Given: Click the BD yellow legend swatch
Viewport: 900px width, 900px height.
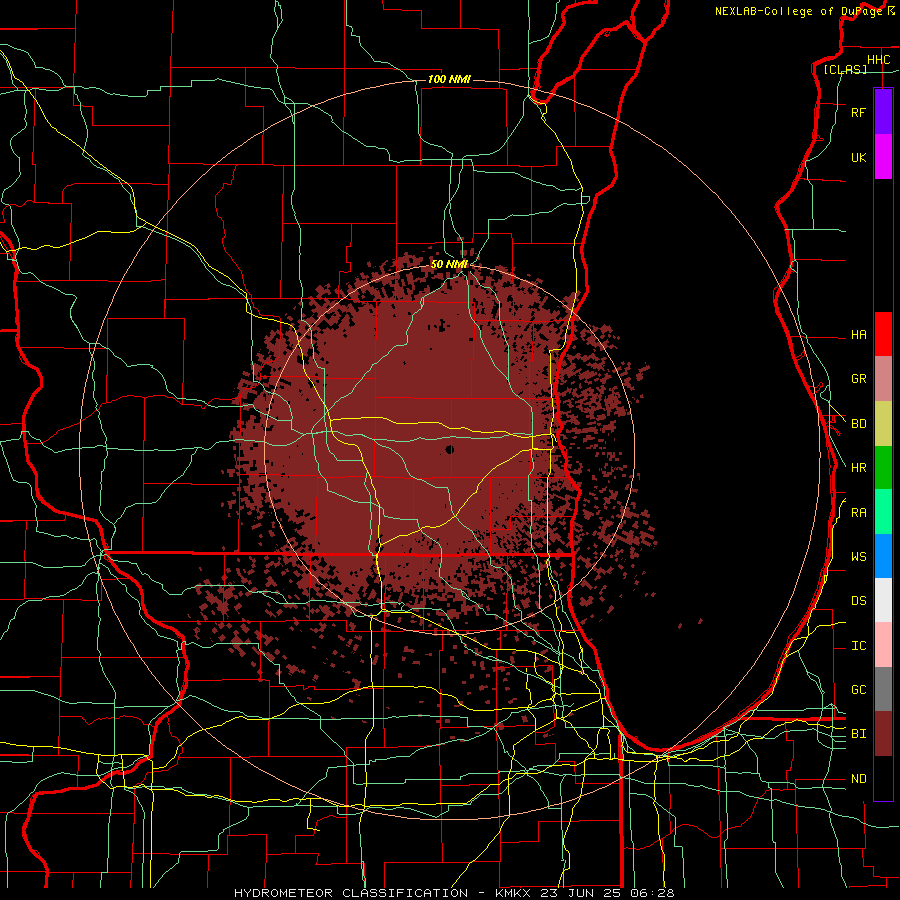Looking at the screenshot, I should 883,424.
